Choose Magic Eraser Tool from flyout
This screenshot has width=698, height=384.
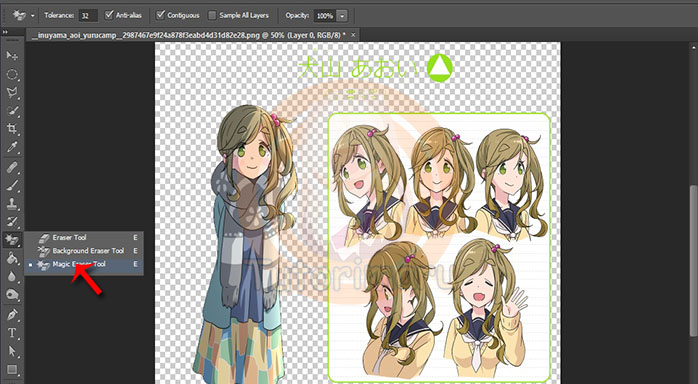coord(84,264)
